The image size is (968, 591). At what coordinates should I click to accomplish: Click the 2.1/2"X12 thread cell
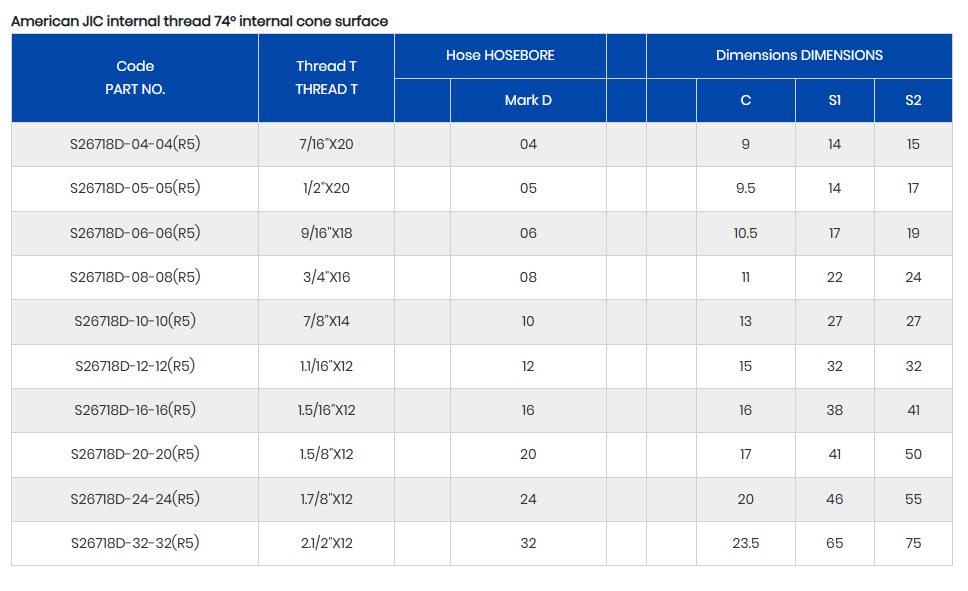[326, 543]
